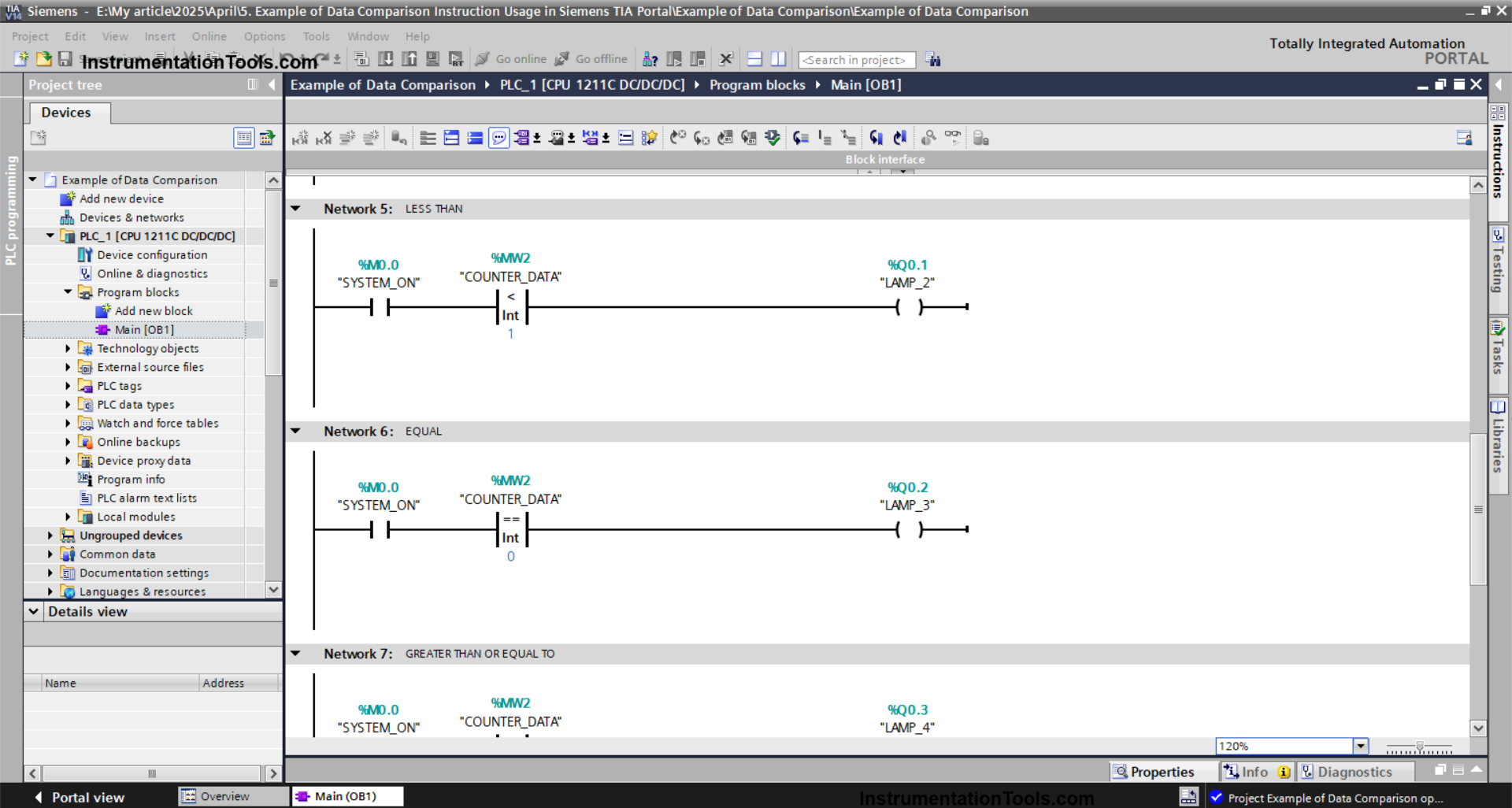Click the Upload from device icon
Viewport: 1512px width, 808px height.
(x=409, y=59)
